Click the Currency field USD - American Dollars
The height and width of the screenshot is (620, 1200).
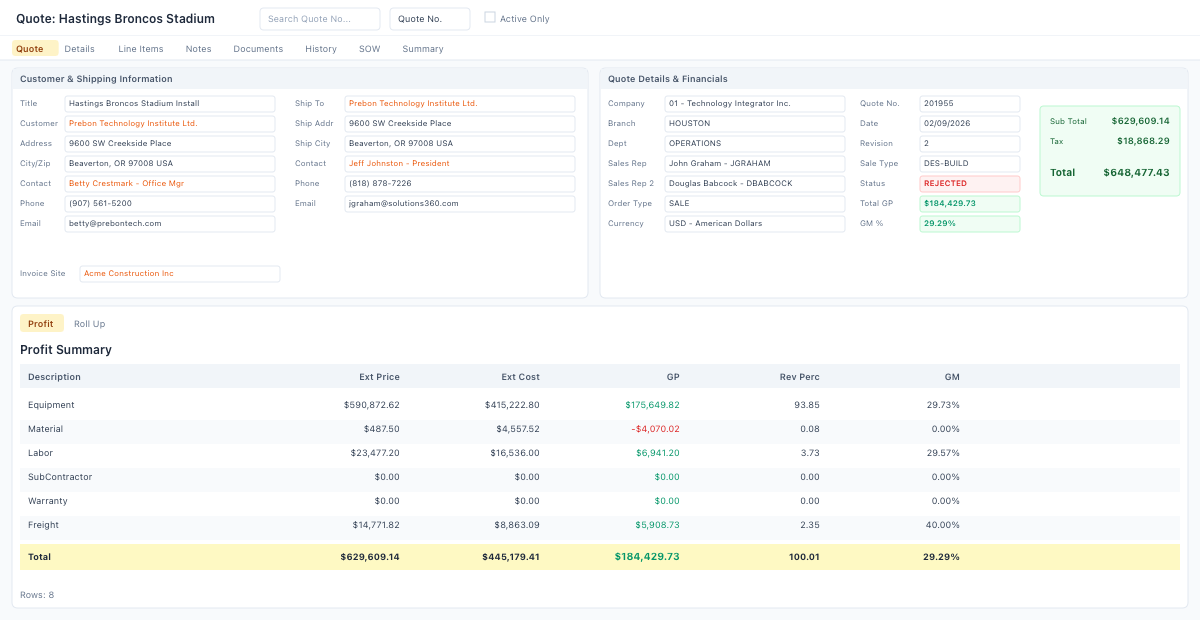coord(754,224)
